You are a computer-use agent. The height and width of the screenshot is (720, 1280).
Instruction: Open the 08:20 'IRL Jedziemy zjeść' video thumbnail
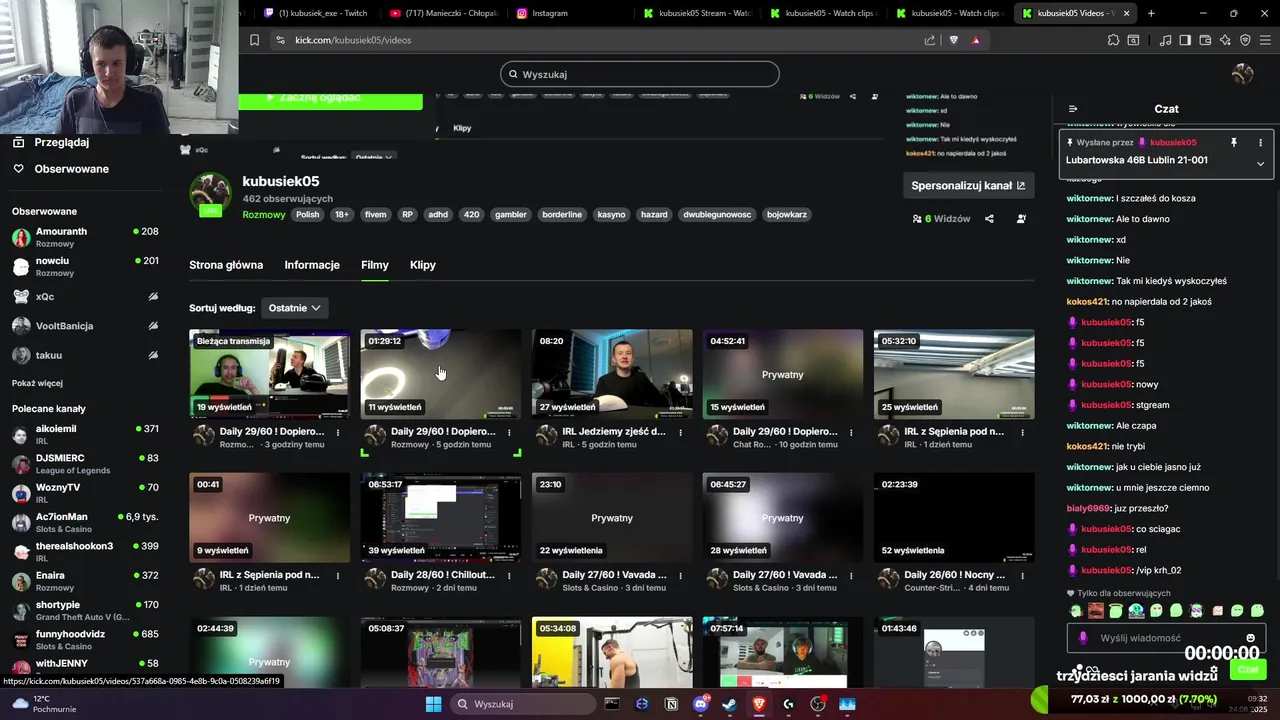coord(612,374)
